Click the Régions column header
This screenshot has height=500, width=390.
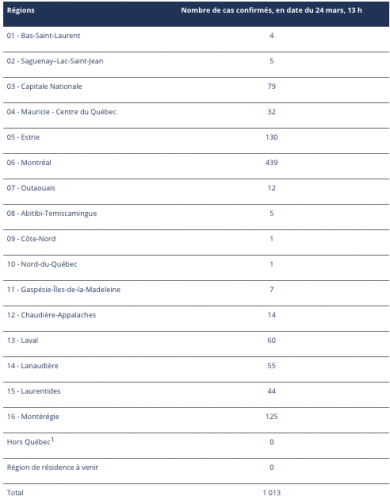click(x=21, y=10)
